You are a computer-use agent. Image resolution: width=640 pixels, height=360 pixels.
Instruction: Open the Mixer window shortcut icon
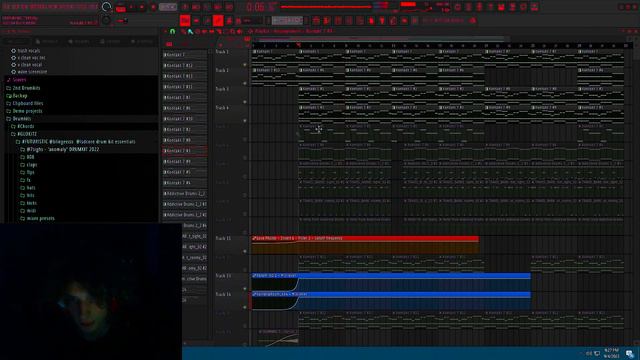pos(349,20)
